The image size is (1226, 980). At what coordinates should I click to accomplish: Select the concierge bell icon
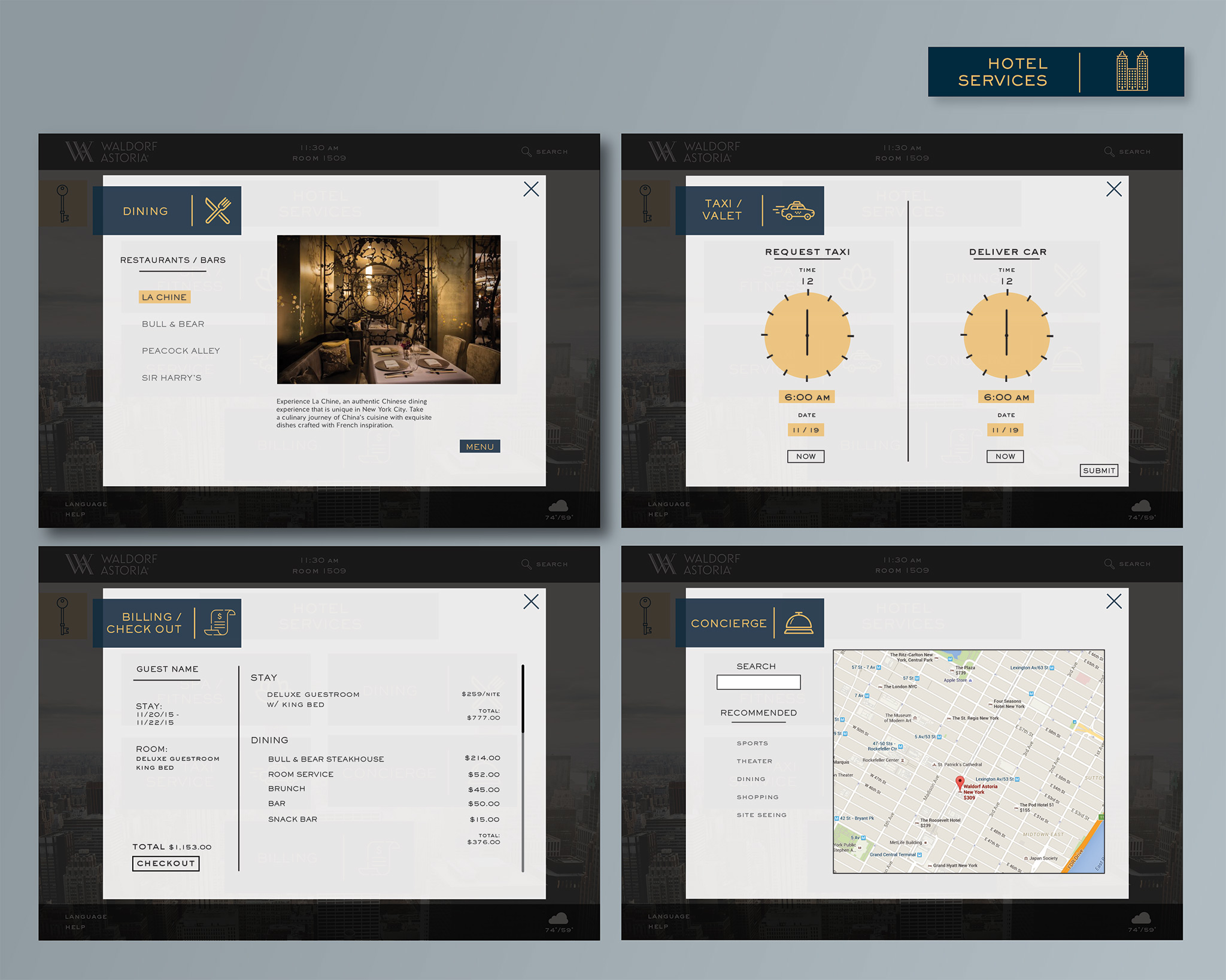coord(797,623)
